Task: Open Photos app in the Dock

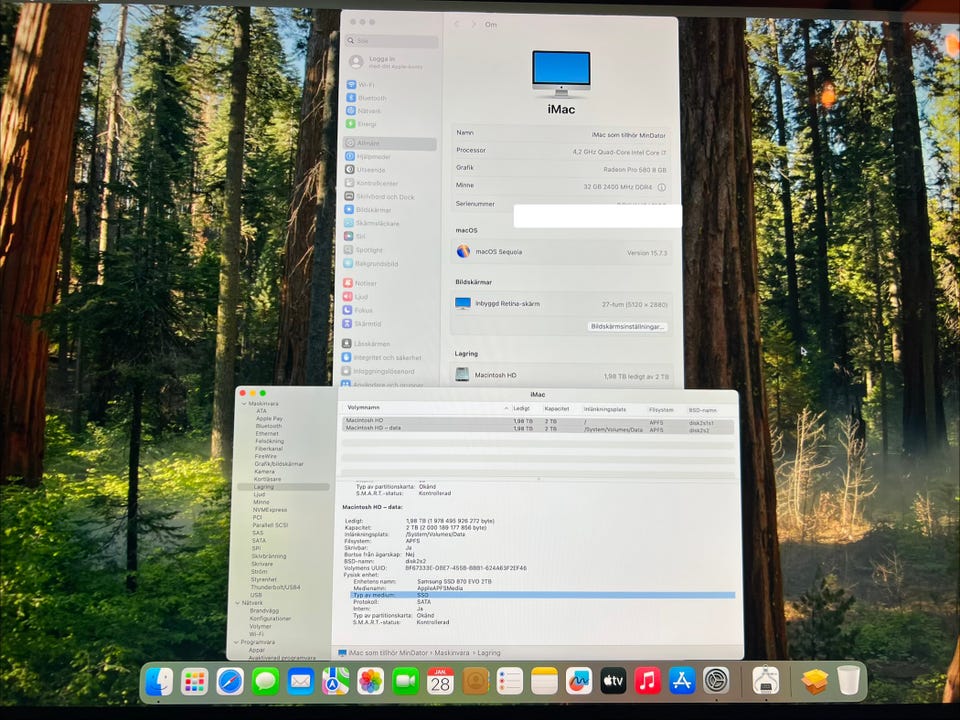Action: click(370, 681)
